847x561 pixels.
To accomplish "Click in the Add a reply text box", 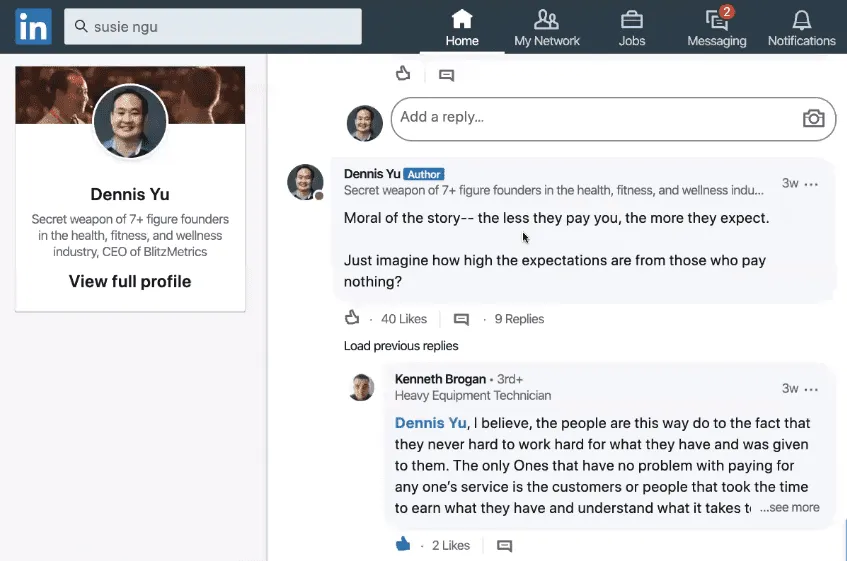I will (x=590, y=118).
